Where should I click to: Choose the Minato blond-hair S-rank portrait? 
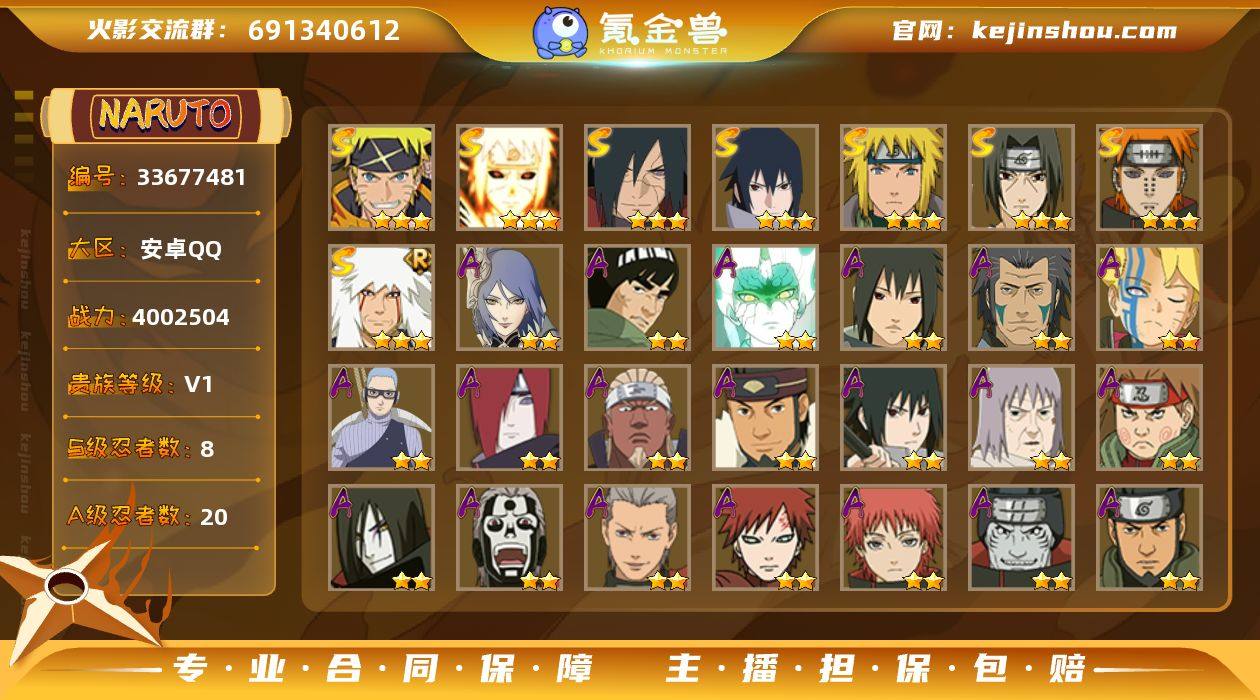click(894, 178)
